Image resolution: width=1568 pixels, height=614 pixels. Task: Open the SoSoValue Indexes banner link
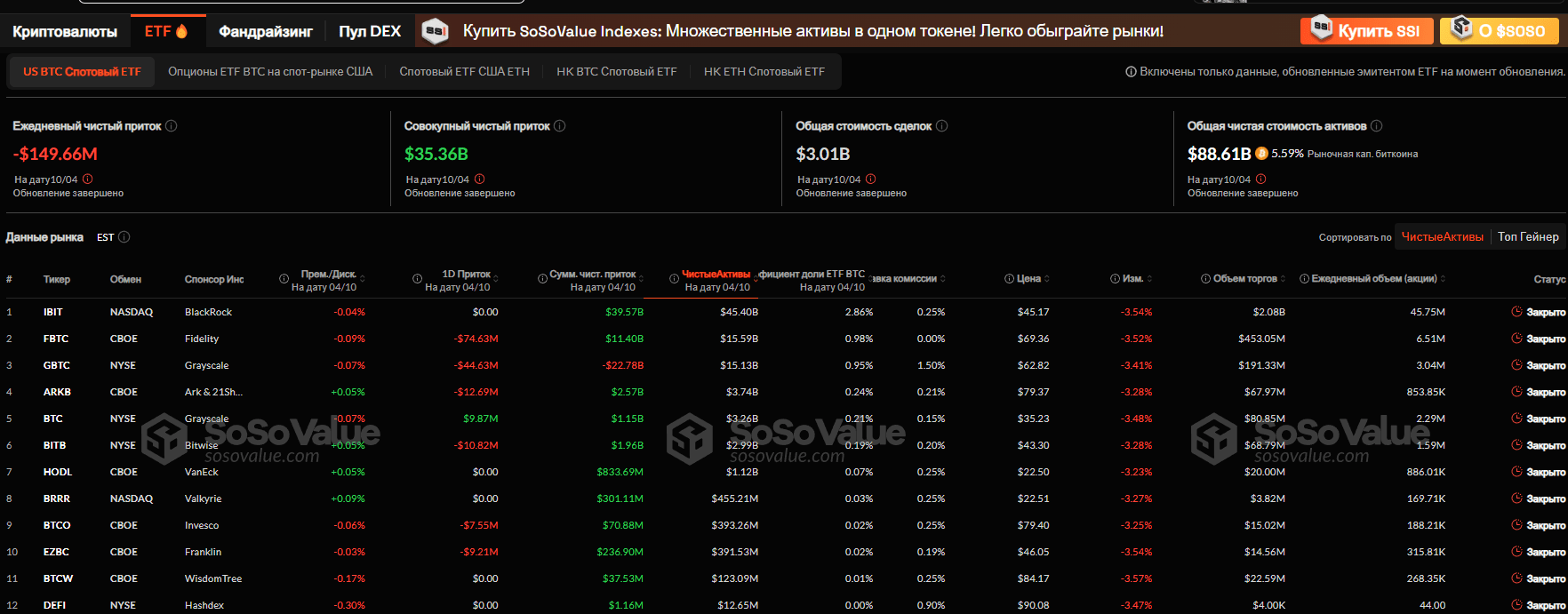[x=813, y=31]
